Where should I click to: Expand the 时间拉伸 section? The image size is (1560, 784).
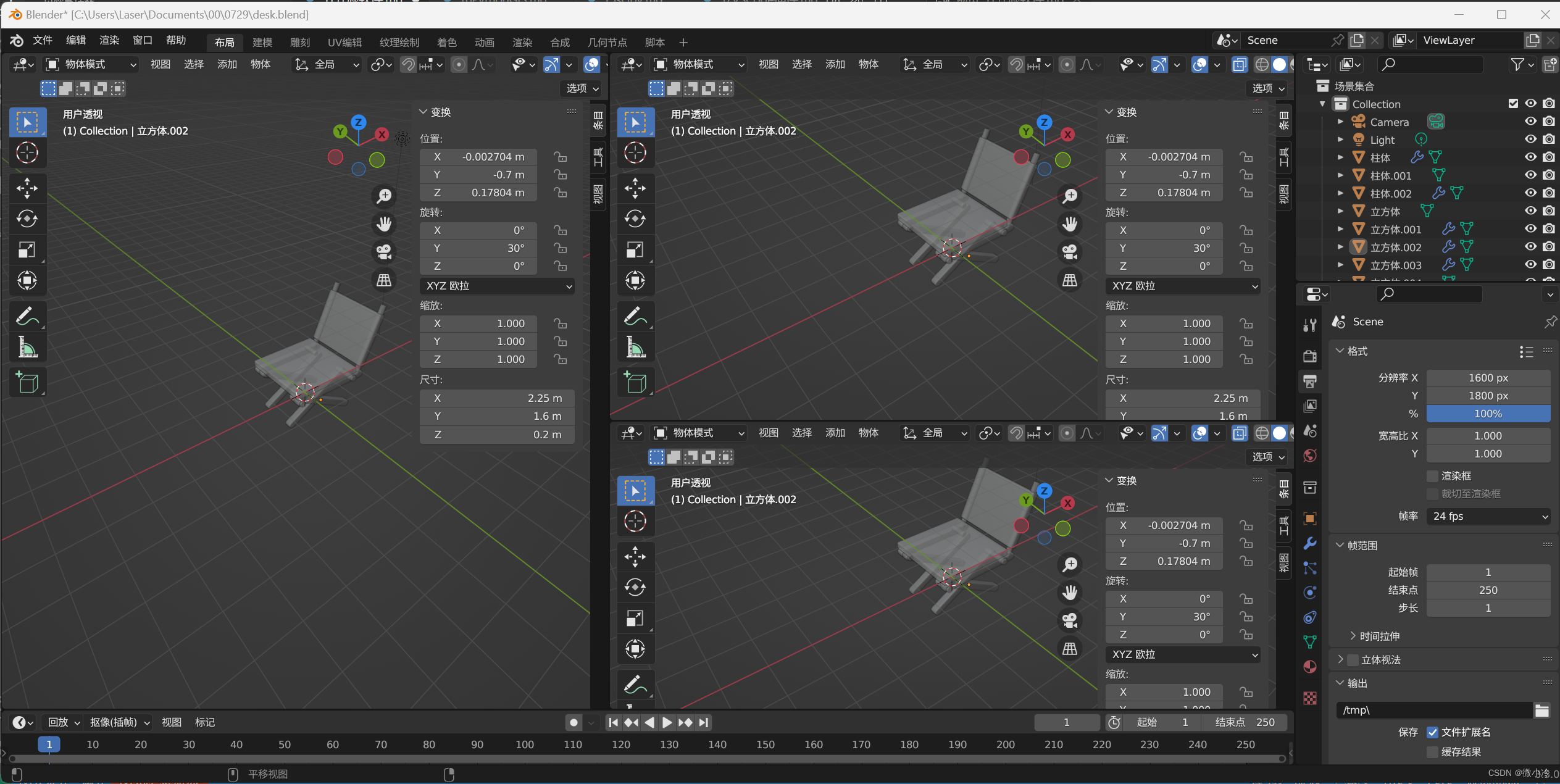(1379, 636)
